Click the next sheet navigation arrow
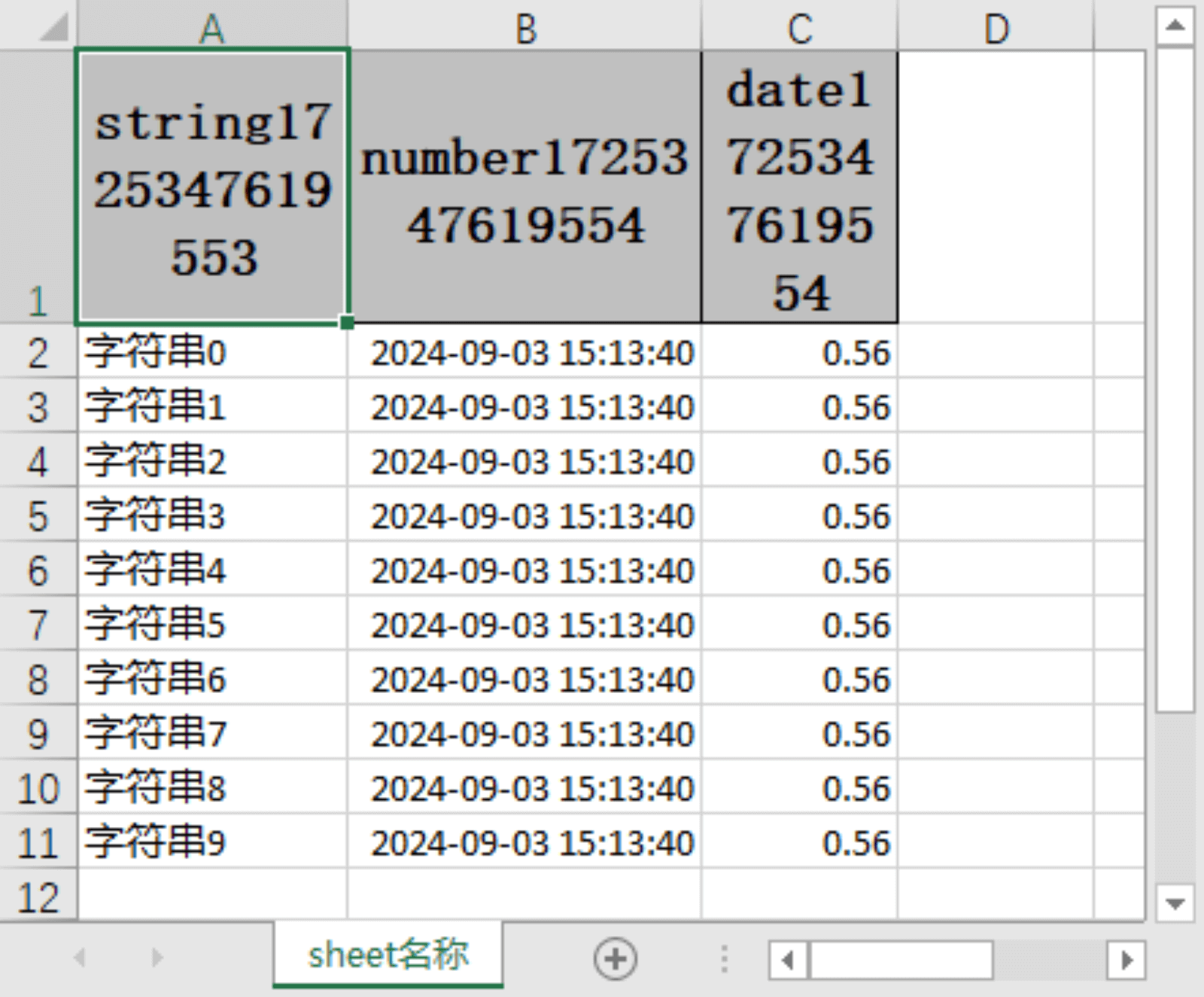This screenshot has width=1204, height=997. pos(157,958)
